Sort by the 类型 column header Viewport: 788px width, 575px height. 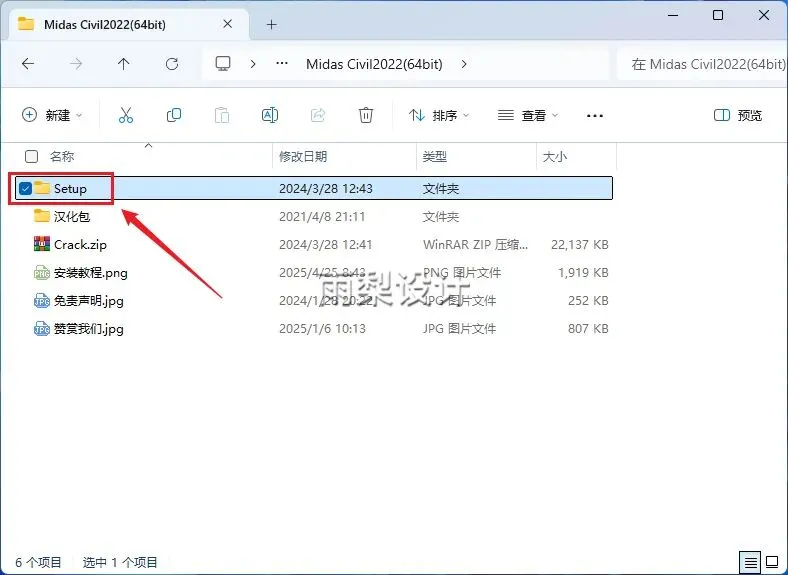coord(435,156)
